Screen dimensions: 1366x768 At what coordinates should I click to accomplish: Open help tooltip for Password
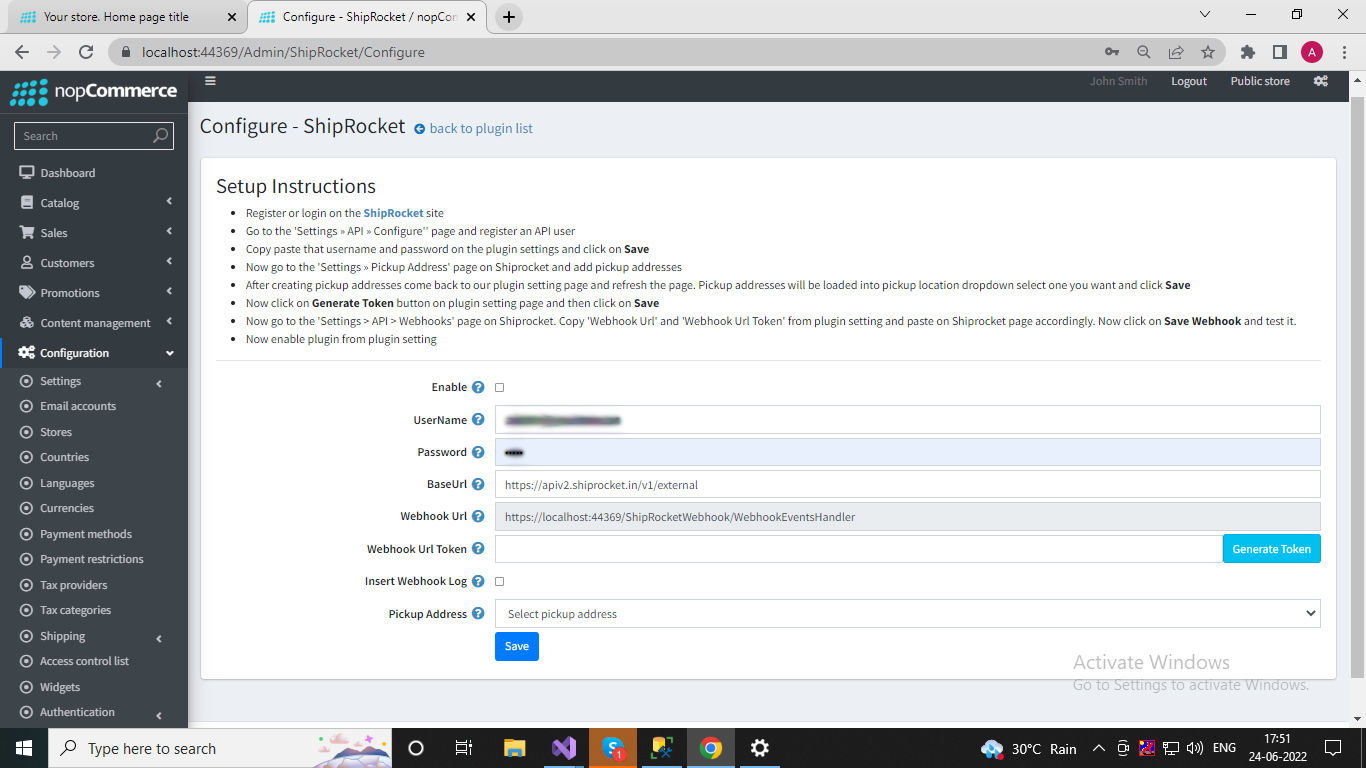click(x=478, y=452)
